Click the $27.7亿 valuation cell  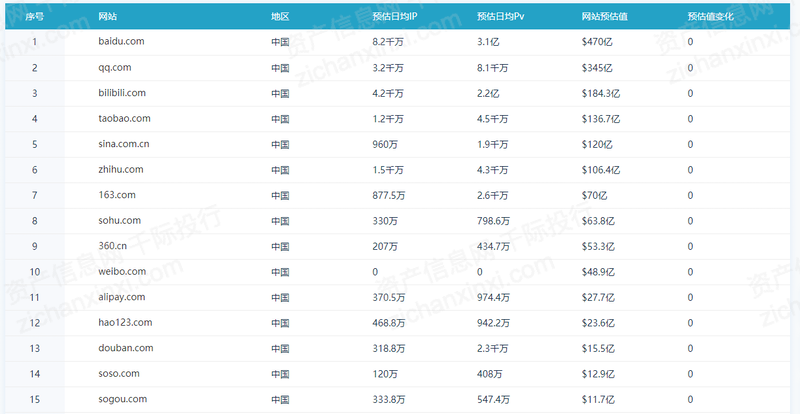[x=598, y=298]
